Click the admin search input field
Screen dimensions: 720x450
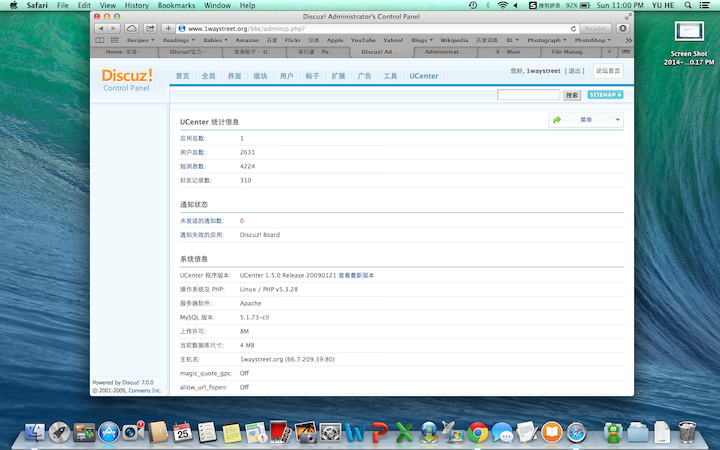(x=528, y=95)
